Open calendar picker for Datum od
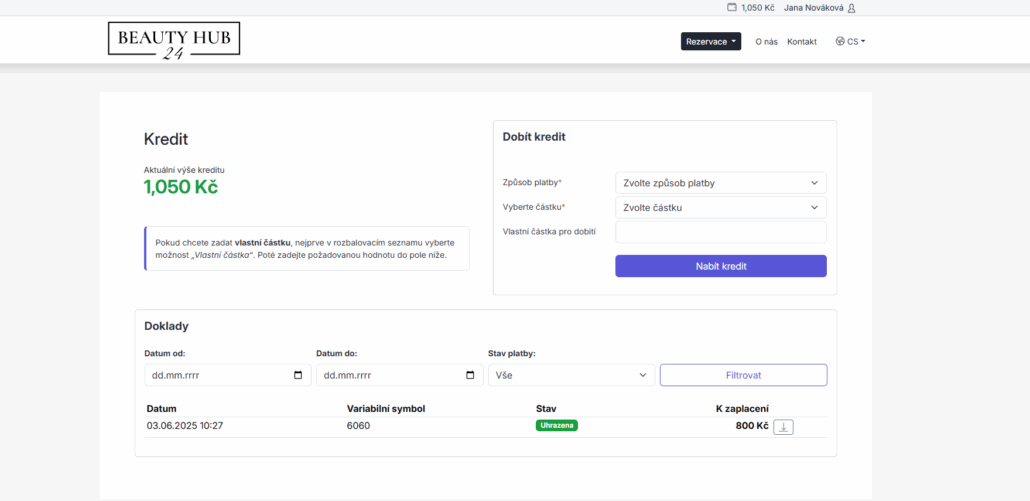Viewport: 1030px width, 501px height. [298, 375]
